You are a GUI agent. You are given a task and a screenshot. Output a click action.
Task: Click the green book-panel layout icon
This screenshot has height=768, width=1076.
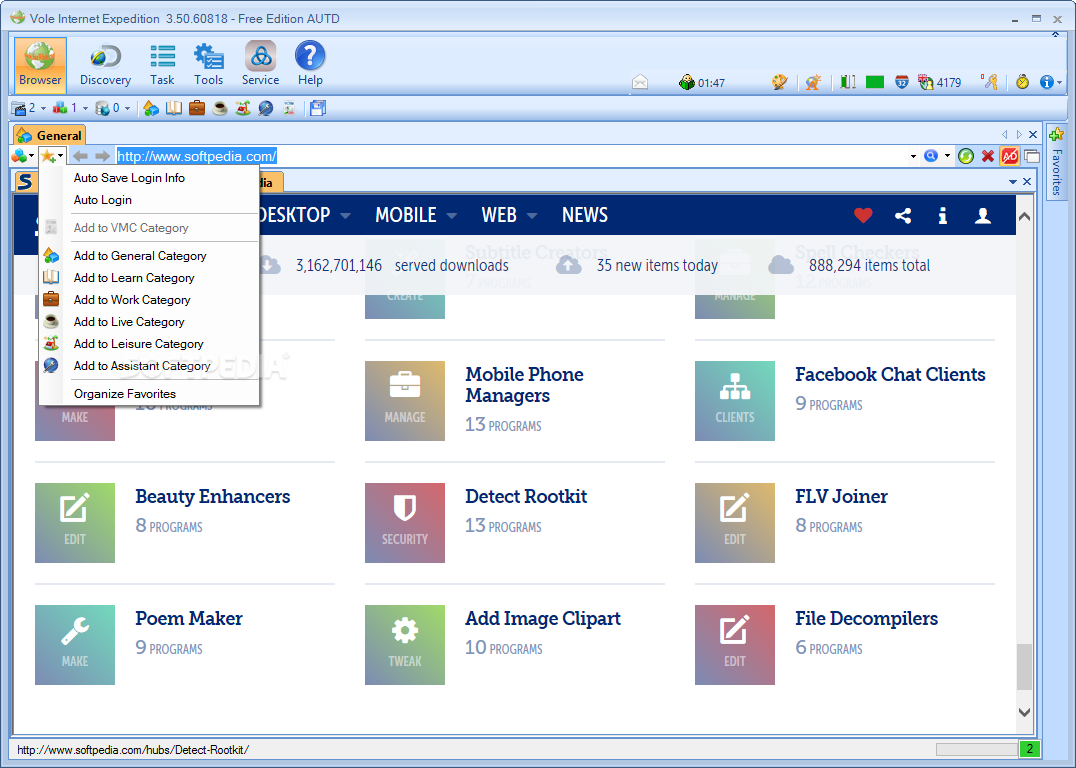click(x=848, y=82)
